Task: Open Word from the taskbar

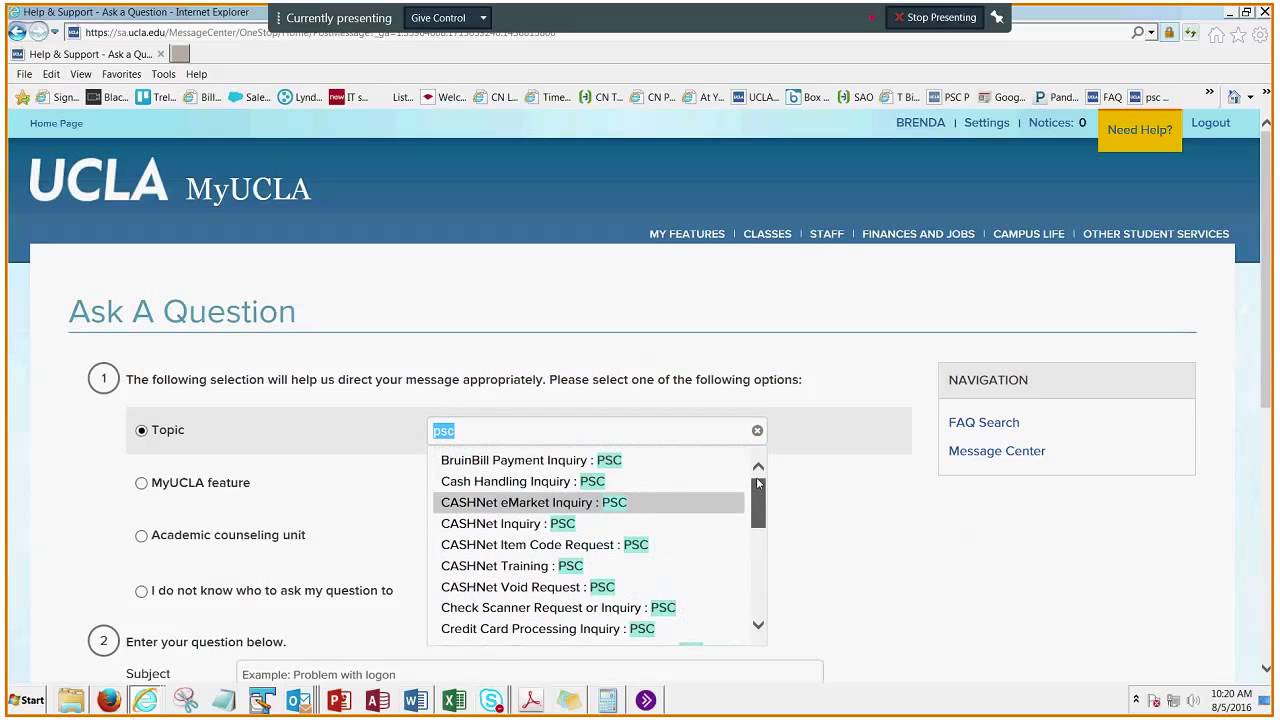Action: click(415, 700)
